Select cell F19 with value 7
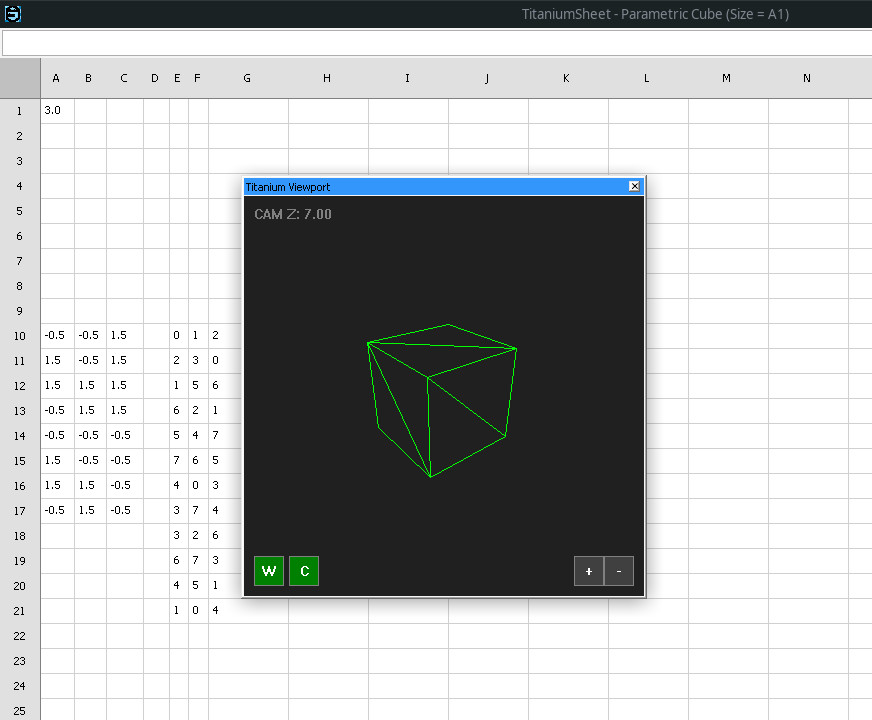Image resolution: width=872 pixels, height=720 pixels. click(198, 560)
